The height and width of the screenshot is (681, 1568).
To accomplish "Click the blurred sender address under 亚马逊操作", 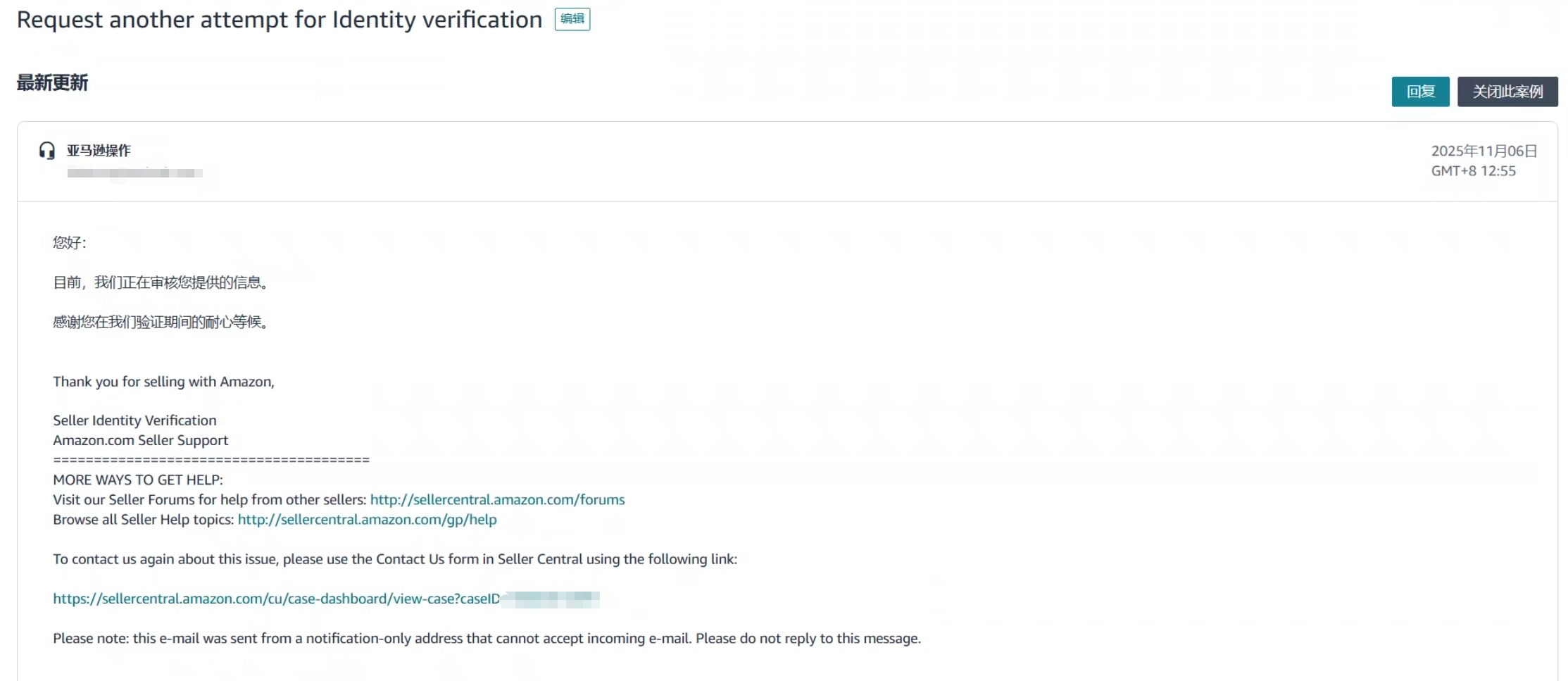I will (x=134, y=173).
